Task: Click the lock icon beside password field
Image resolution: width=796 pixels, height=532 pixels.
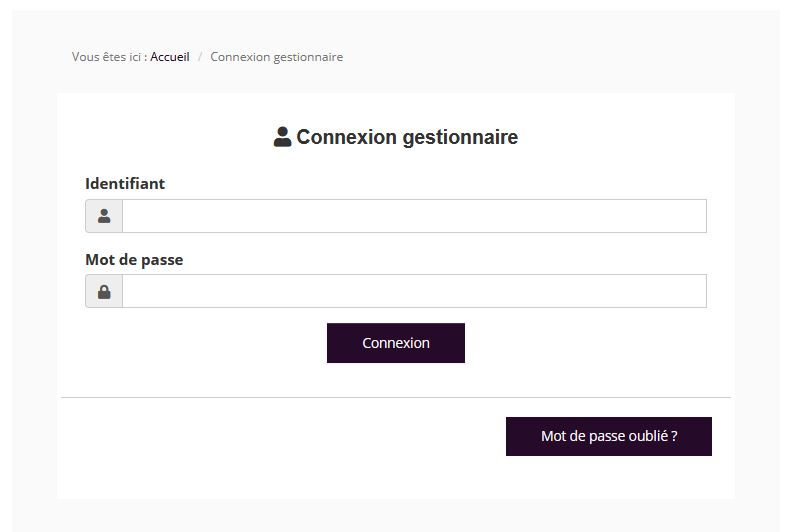Action: point(104,291)
